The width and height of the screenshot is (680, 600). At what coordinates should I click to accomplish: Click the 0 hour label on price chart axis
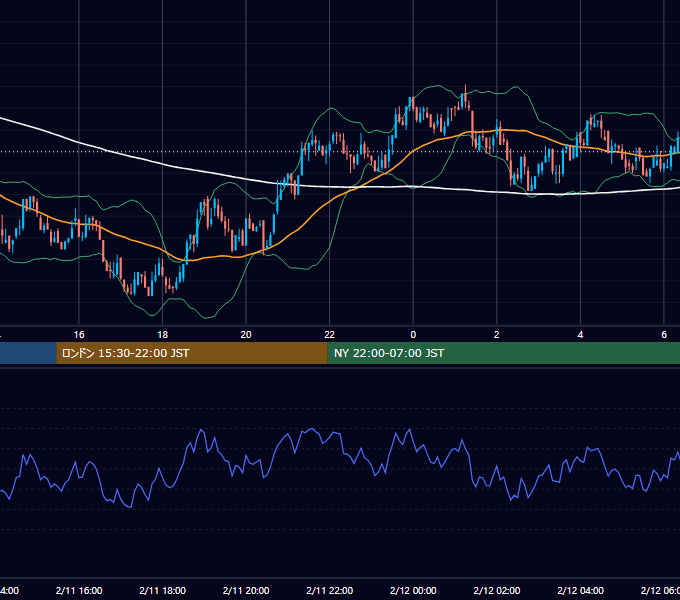(413, 334)
